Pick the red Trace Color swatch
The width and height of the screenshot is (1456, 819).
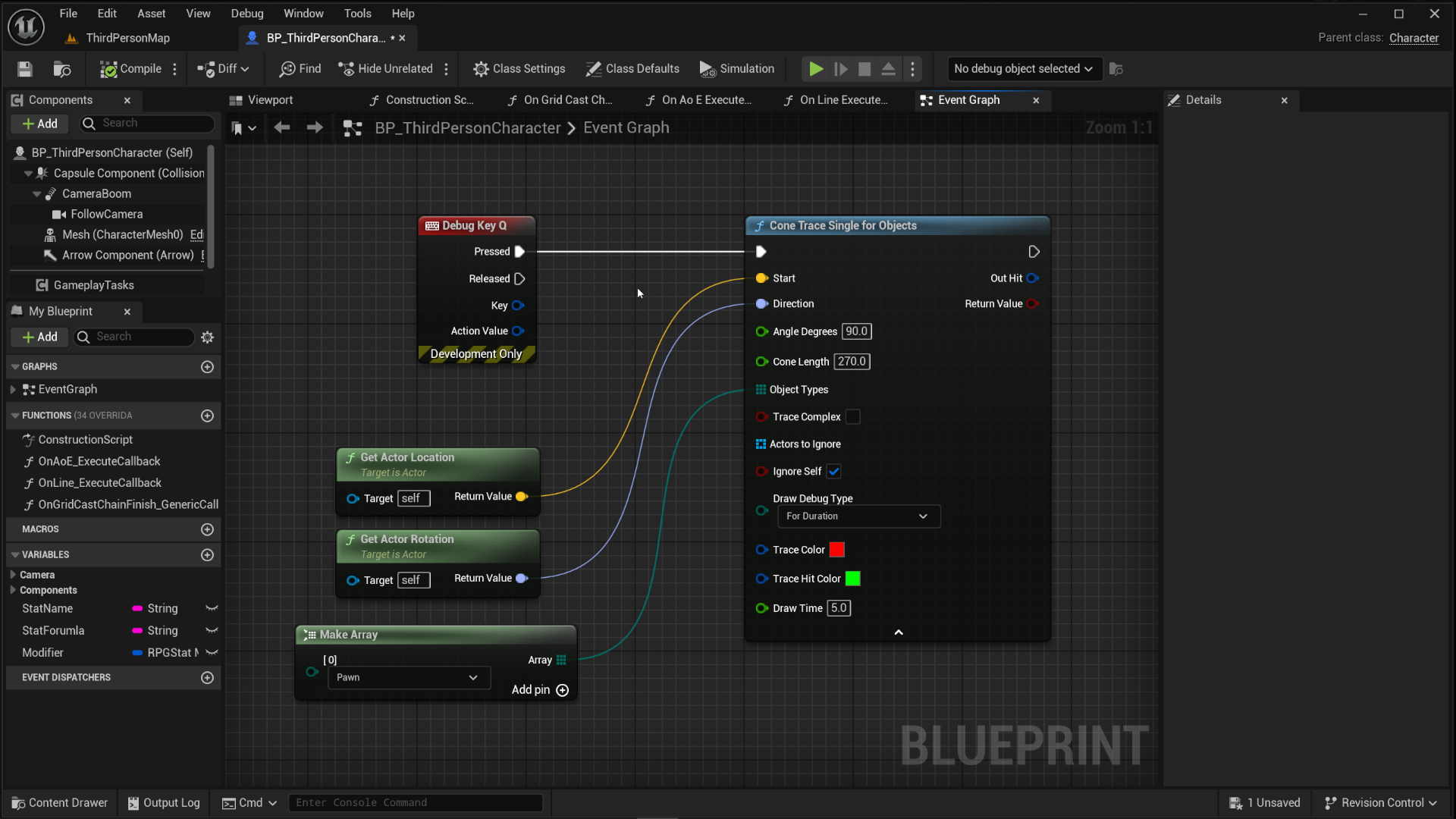point(837,550)
